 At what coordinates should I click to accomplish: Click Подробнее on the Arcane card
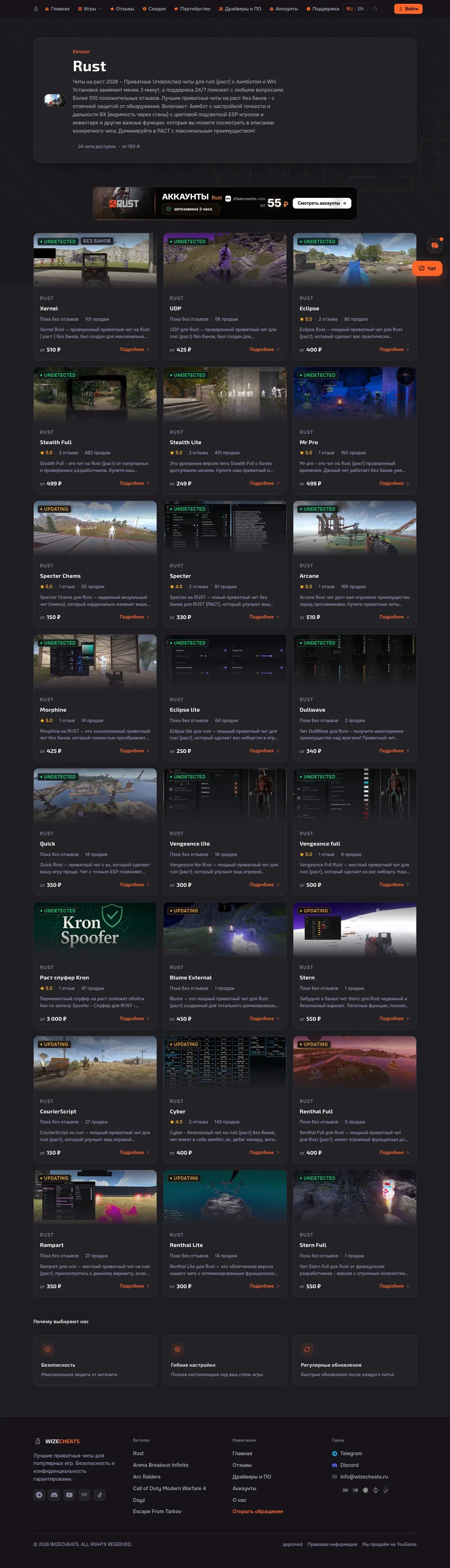[394, 617]
